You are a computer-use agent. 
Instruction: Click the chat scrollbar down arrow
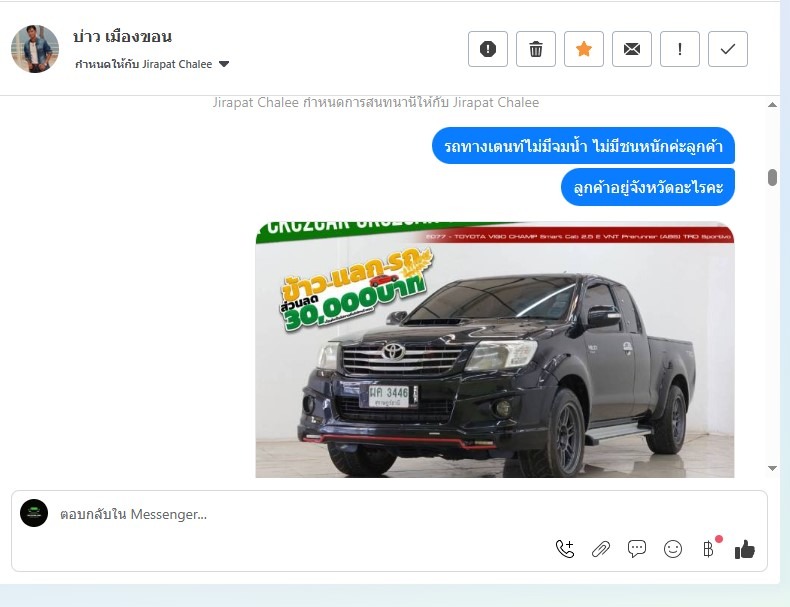pyautogui.click(x=772, y=468)
